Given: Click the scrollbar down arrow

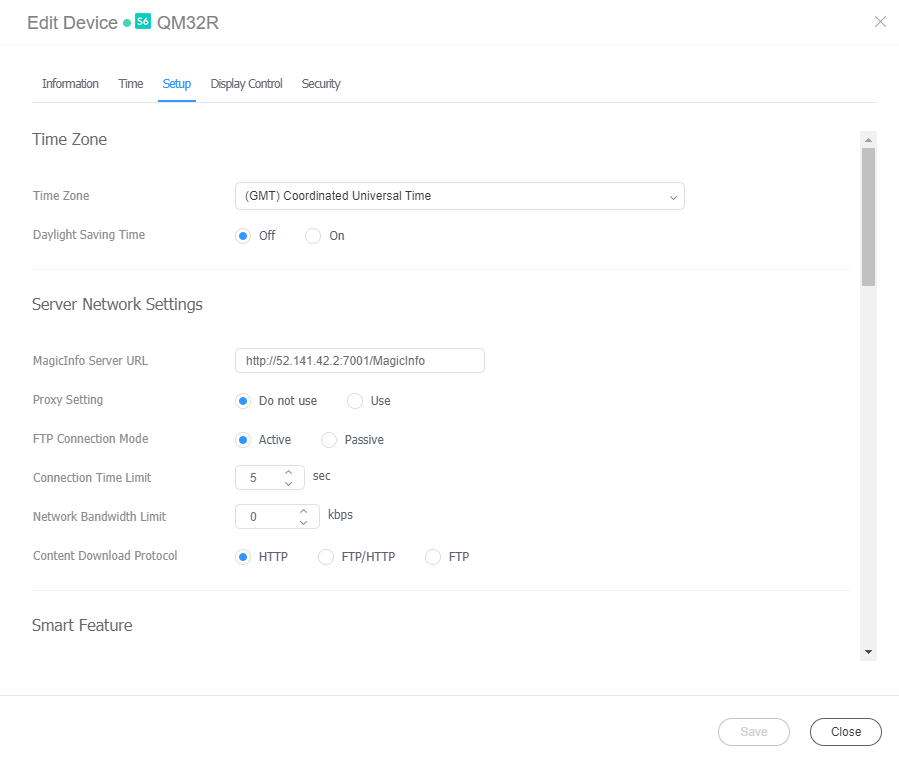Looking at the screenshot, I should pos(868,652).
